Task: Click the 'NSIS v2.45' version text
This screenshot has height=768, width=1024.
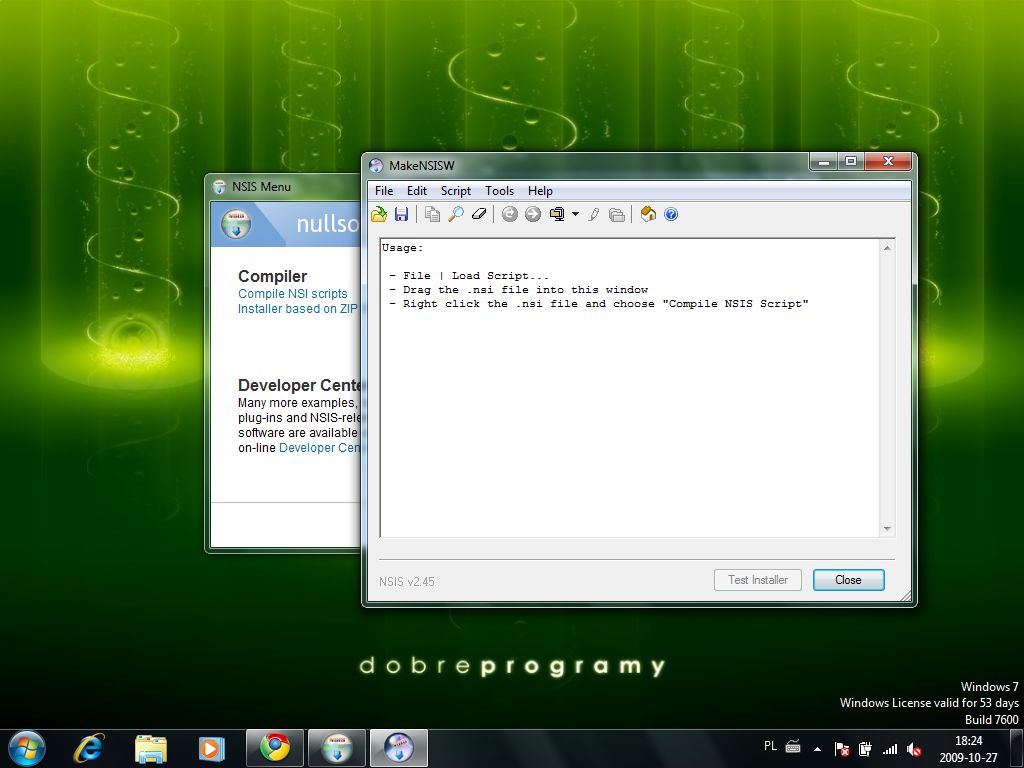Action: coord(406,581)
